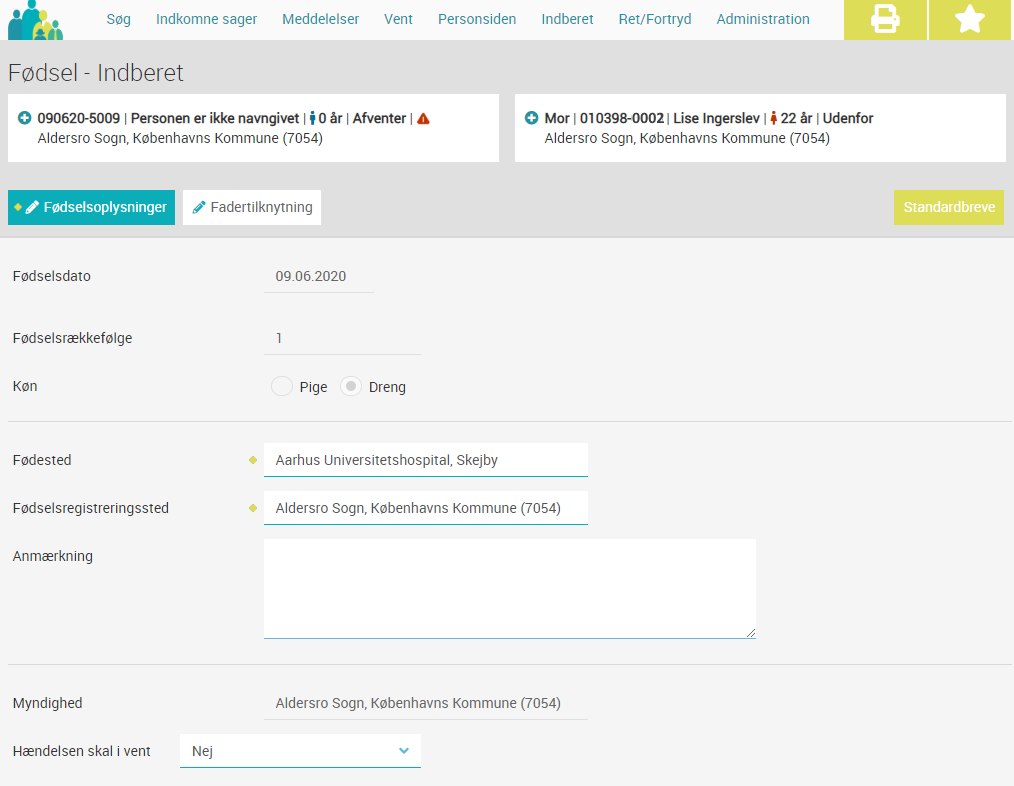Click the 'Fødsel - Indberet' heading
1014x786 pixels.
pos(96,72)
